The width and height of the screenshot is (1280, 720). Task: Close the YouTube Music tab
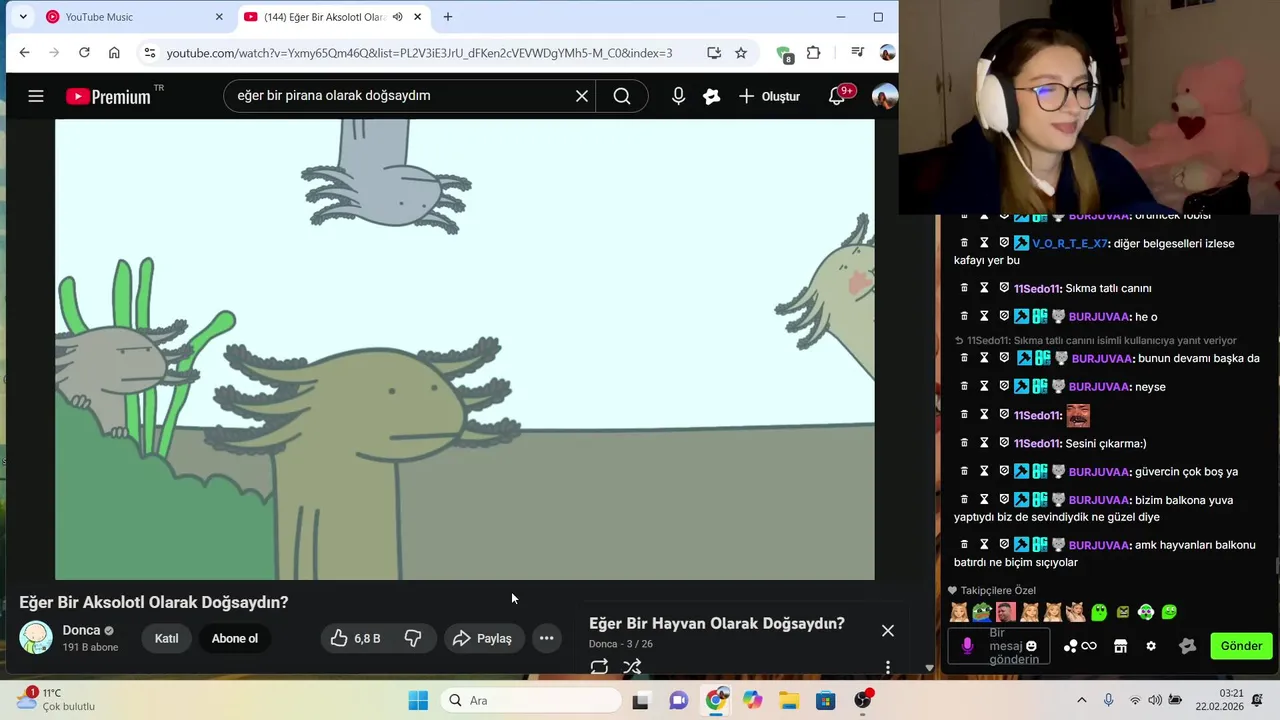(x=219, y=17)
